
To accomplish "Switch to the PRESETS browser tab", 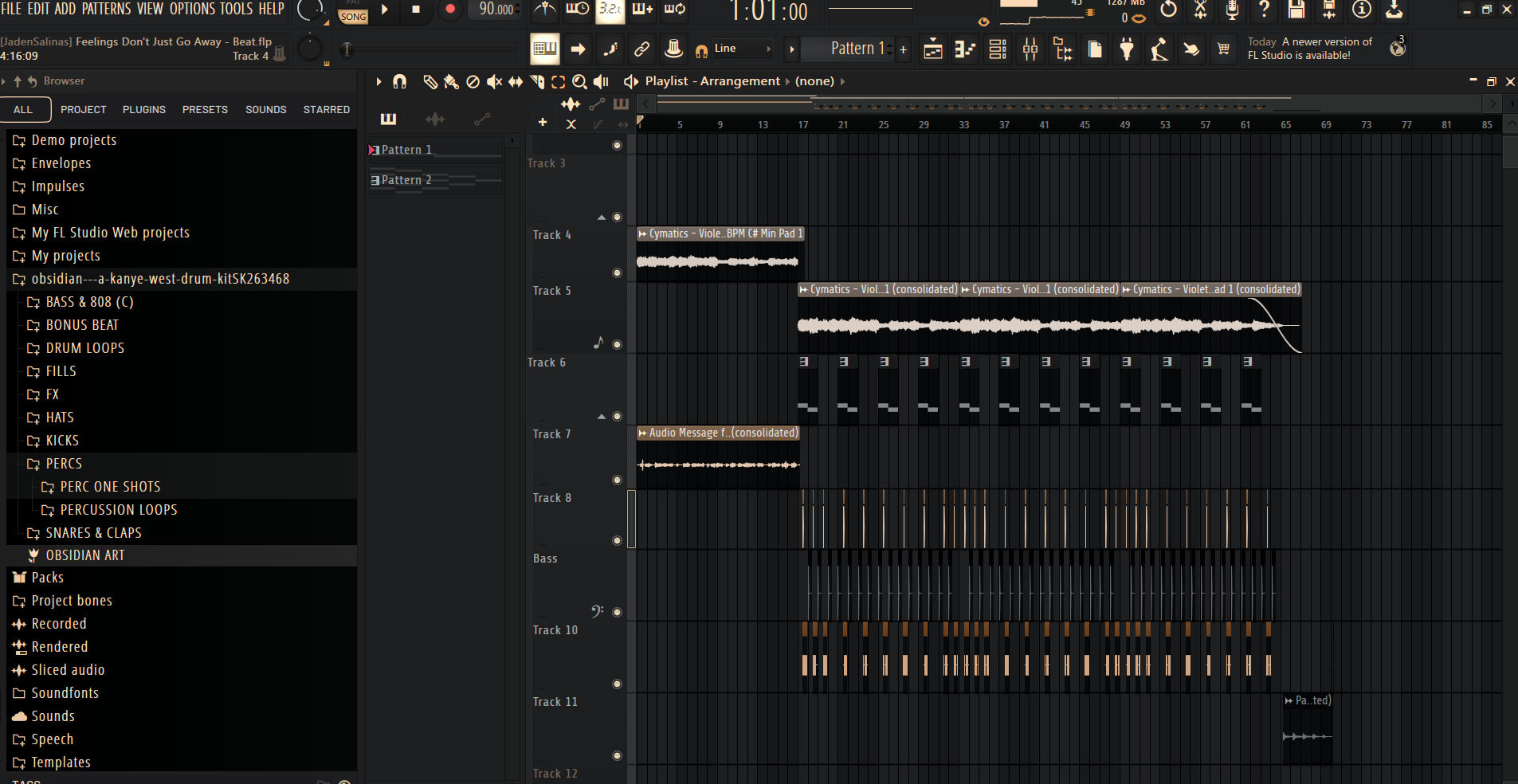I will [x=205, y=109].
